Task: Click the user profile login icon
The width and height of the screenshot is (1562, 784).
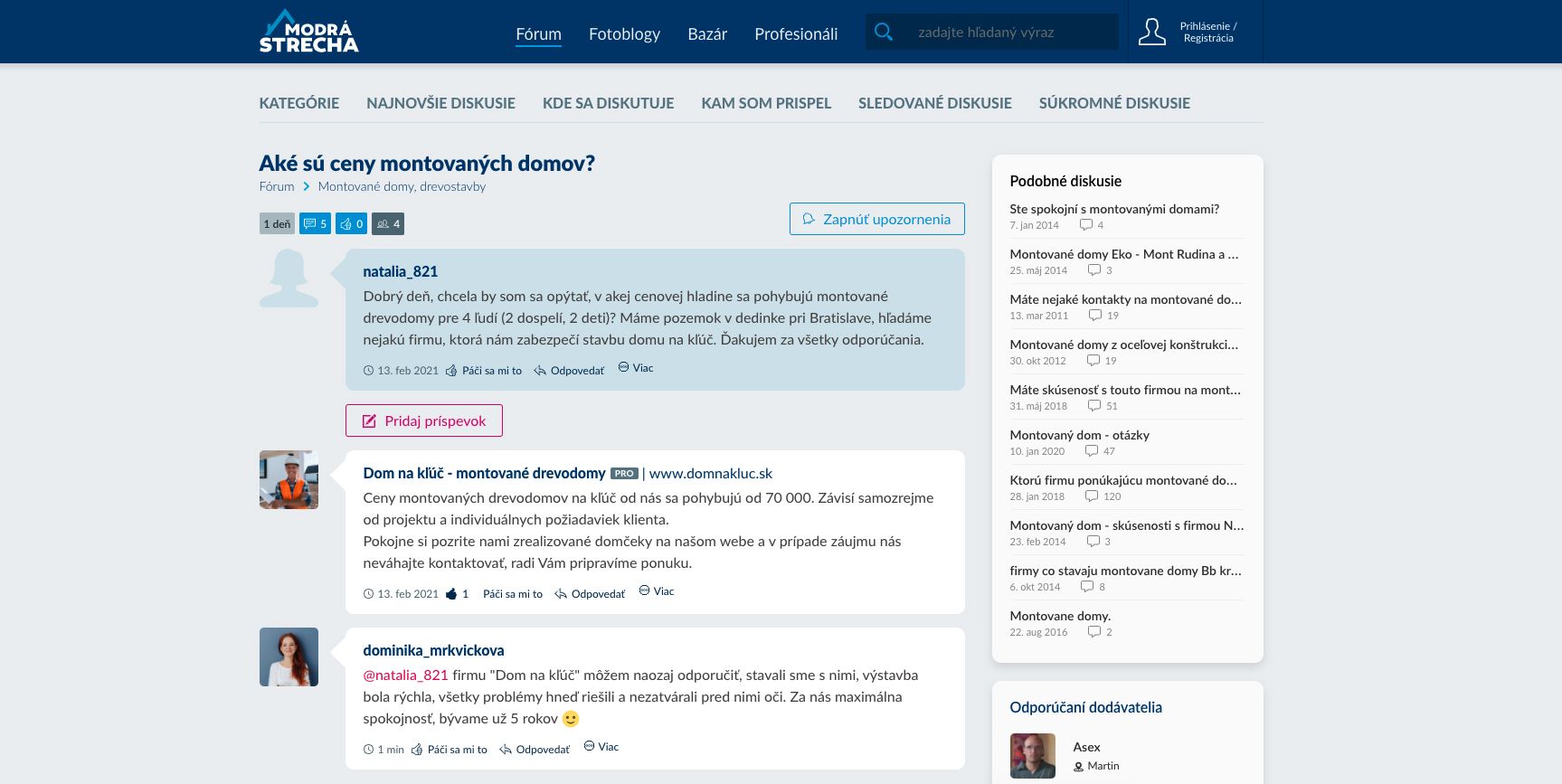Action: tap(1151, 32)
